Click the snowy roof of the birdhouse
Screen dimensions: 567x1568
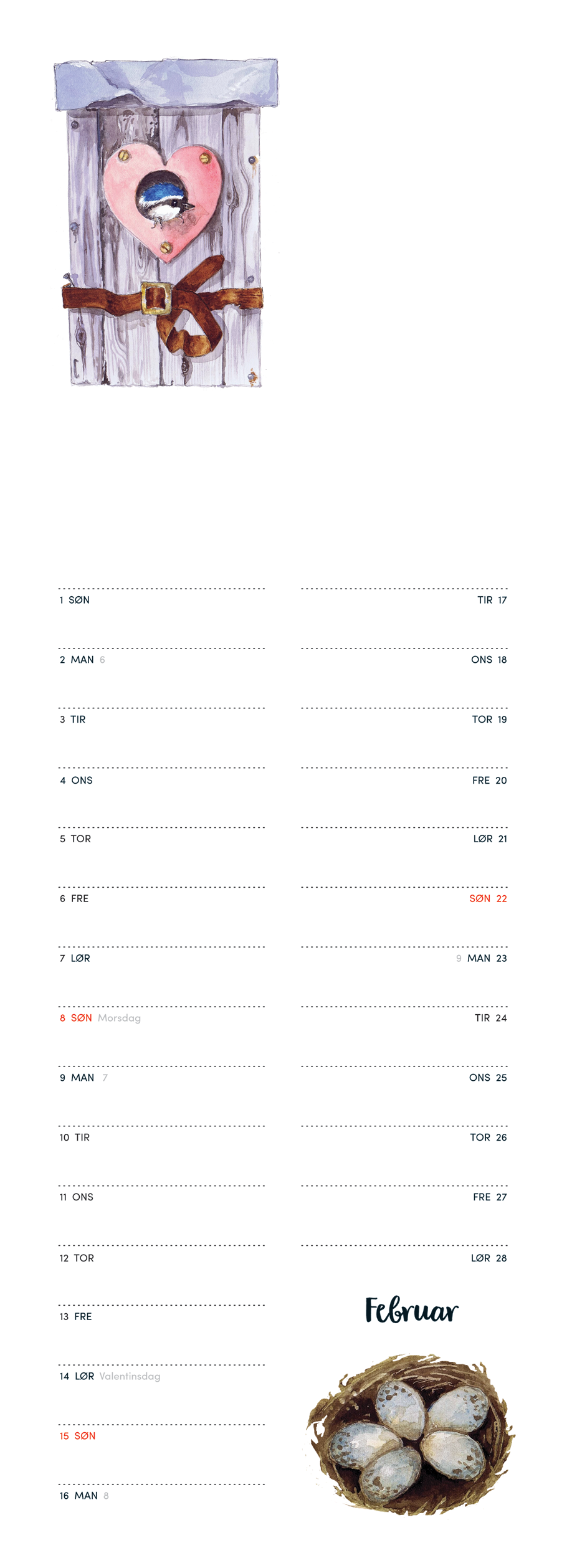tap(166, 85)
